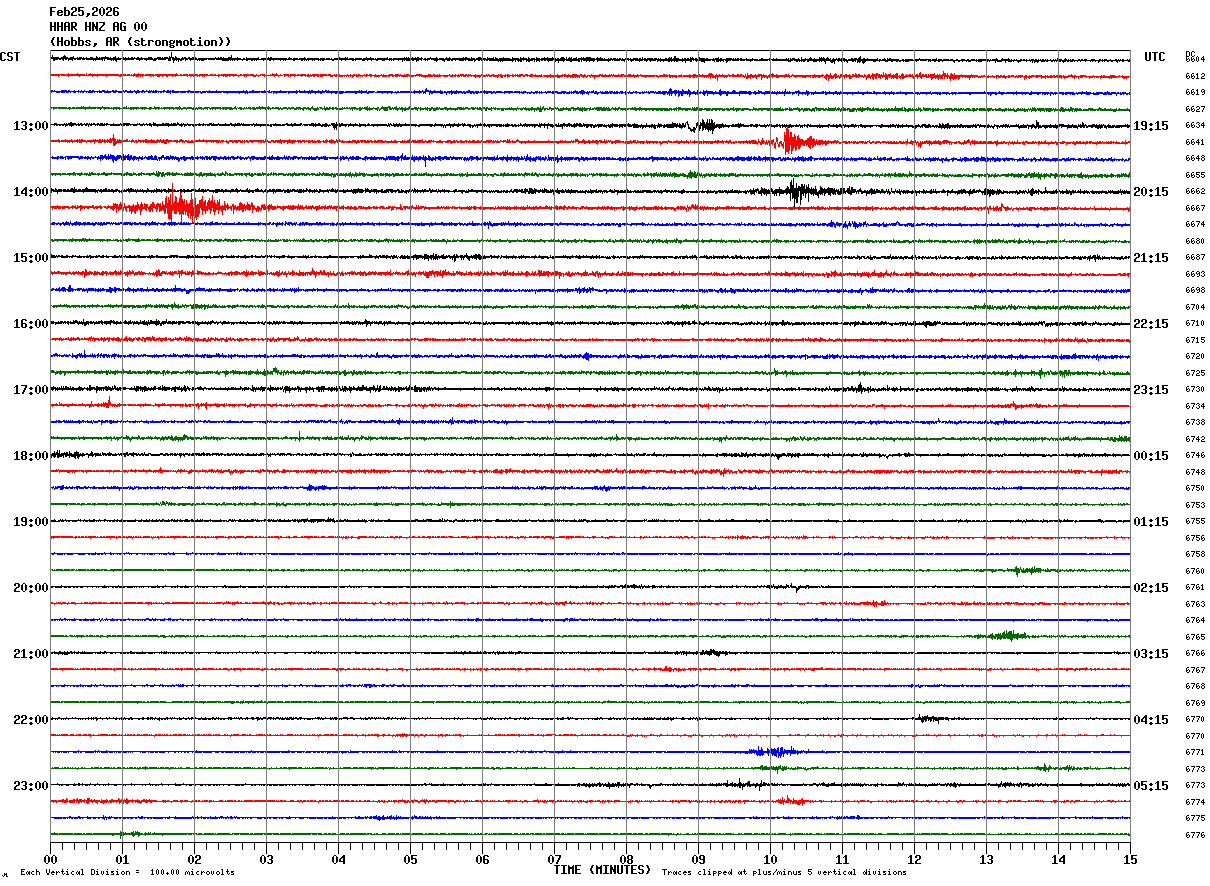Click the green event on the trace above 21:00
The image size is (1210, 886).
coord(1005,636)
